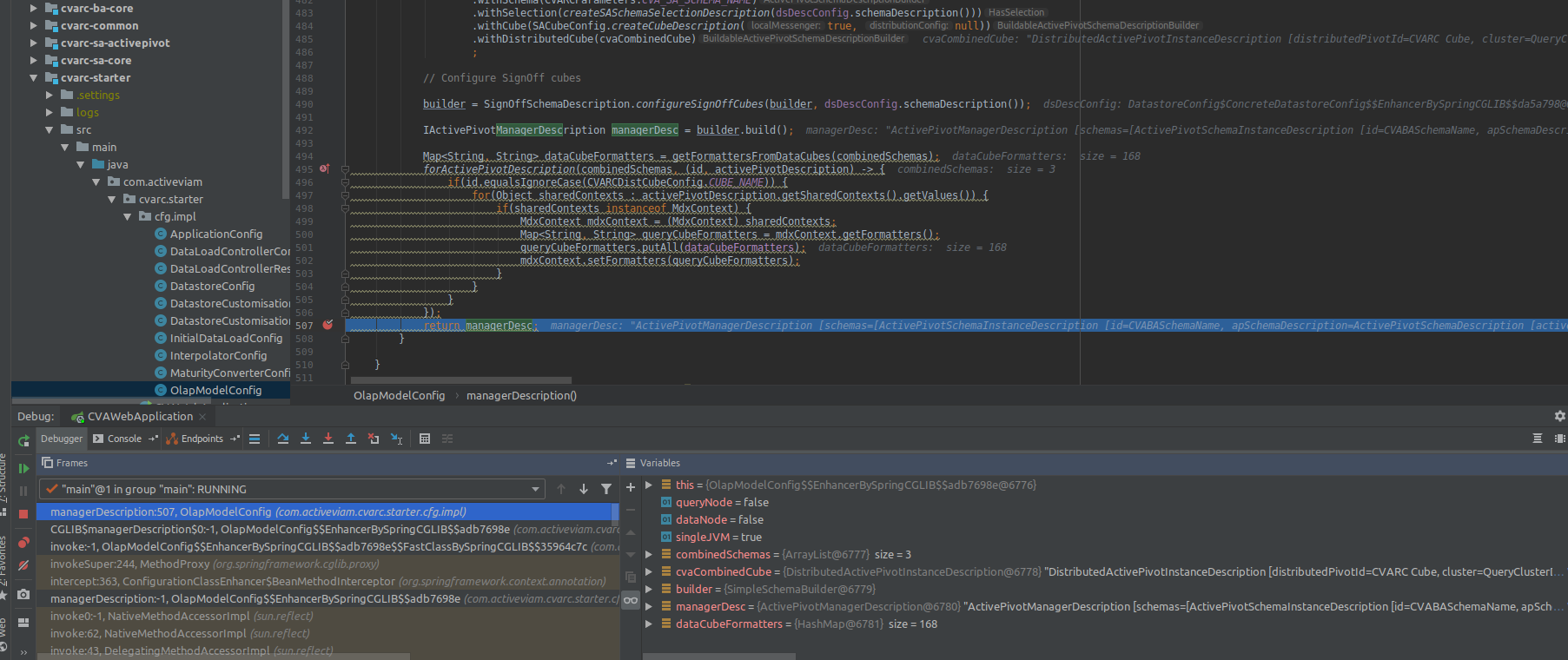This screenshot has height=660, width=1568.
Task: Expand .settings folder
Action: click(x=50, y=95)
